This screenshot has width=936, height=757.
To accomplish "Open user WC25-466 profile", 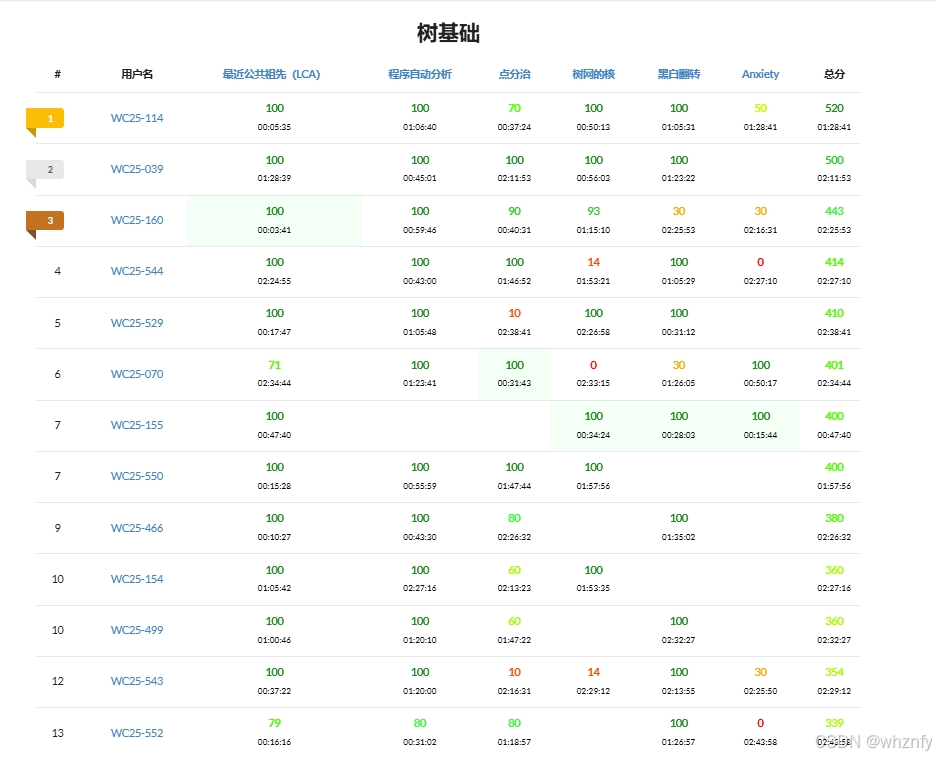I will pyautogui.click(x=137, y=528).
